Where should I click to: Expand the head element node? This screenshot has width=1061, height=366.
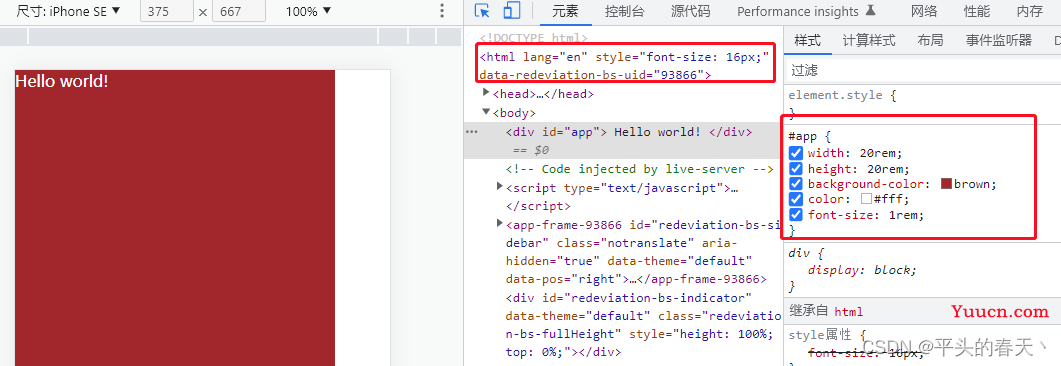[x=486, y=93]
